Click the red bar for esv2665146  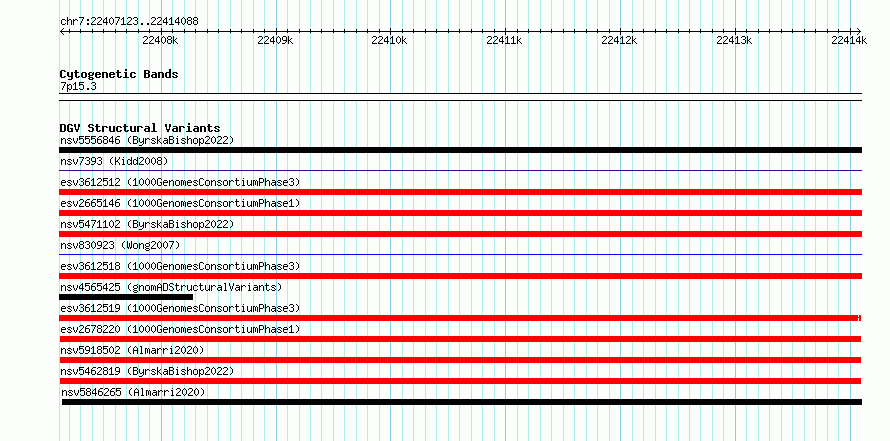pyautogui.click(x=460, y=213)
